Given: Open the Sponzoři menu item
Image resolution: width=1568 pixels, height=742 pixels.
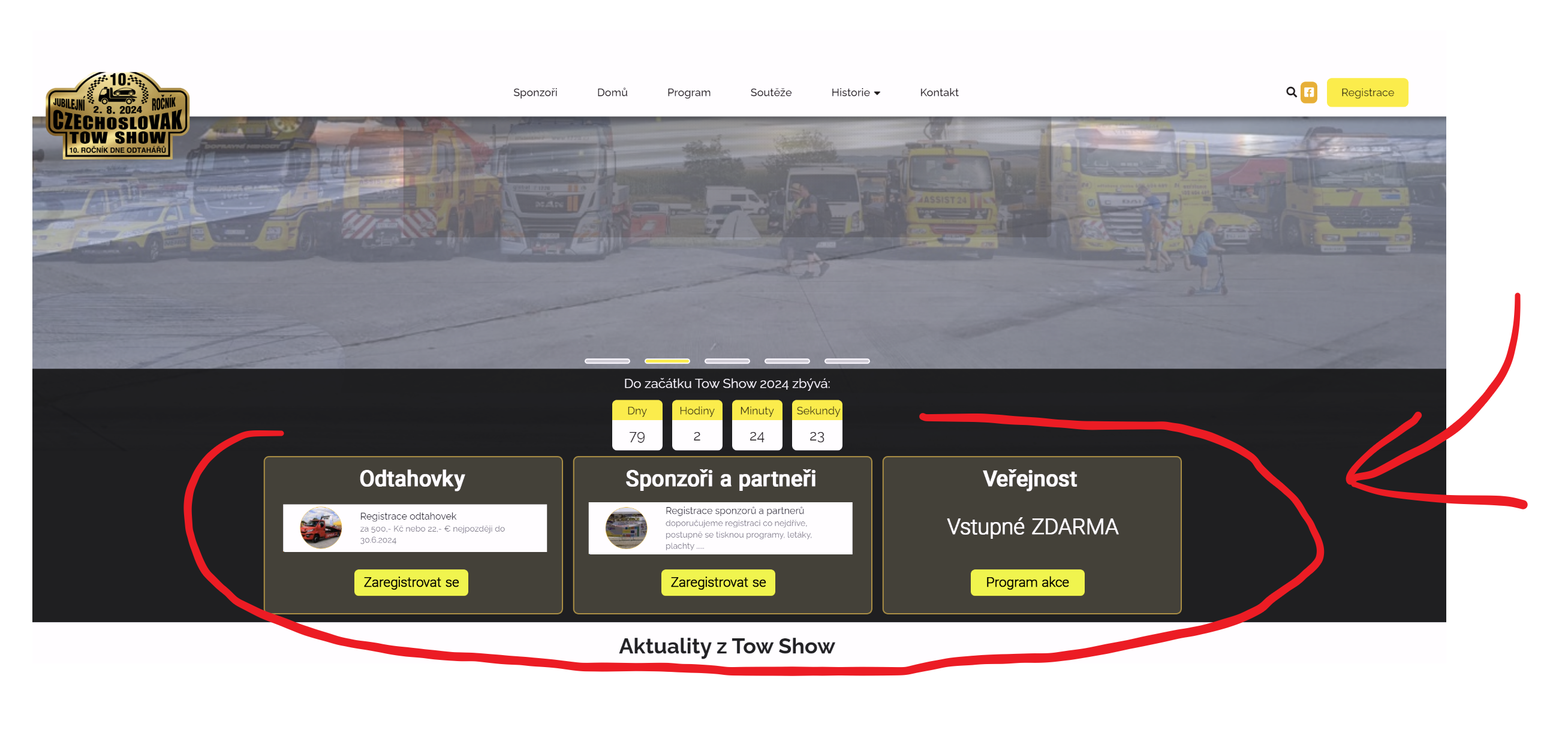Looking at the screenshot, I should 535,92.
